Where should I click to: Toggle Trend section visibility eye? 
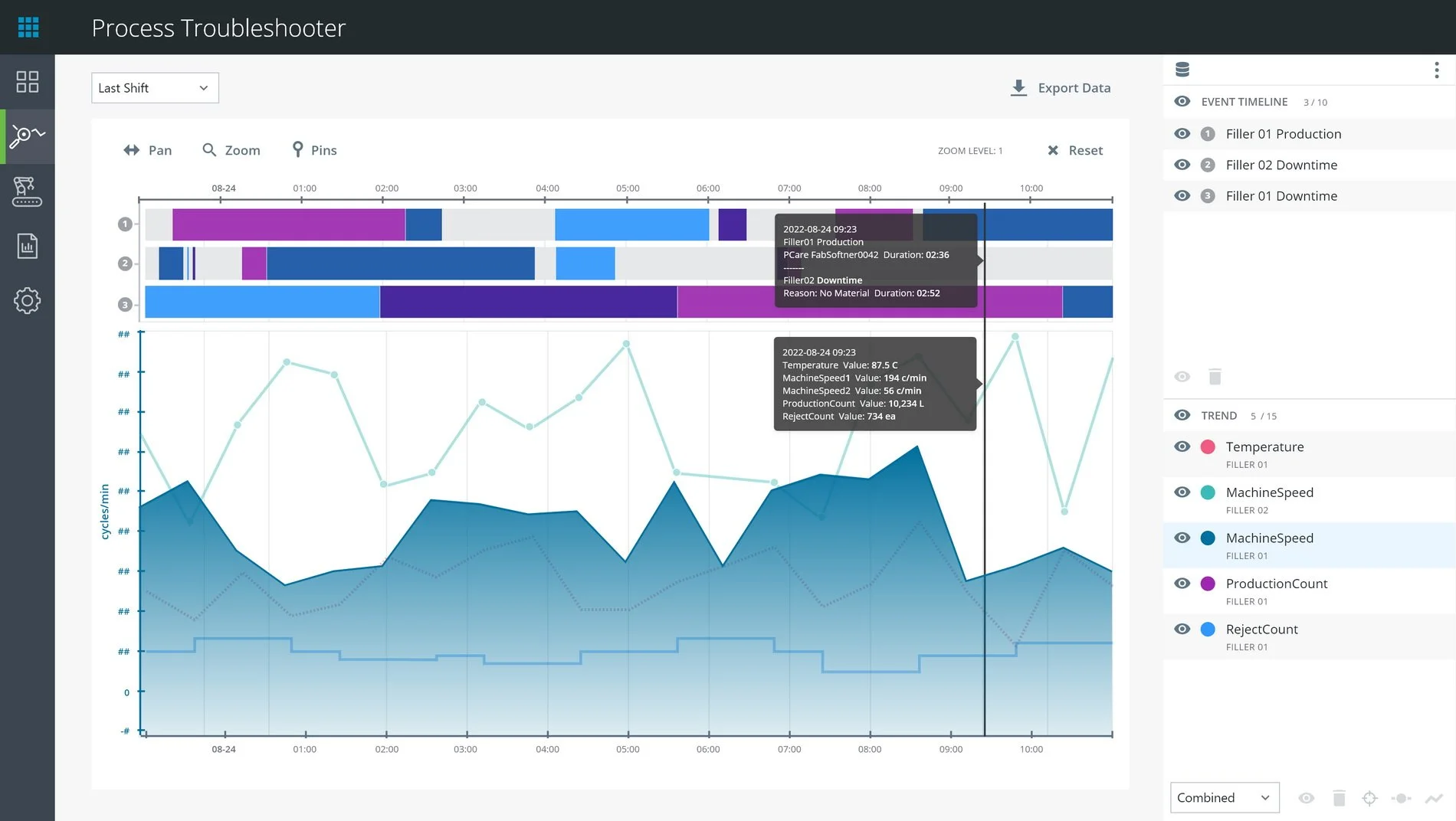[1182, 415]
